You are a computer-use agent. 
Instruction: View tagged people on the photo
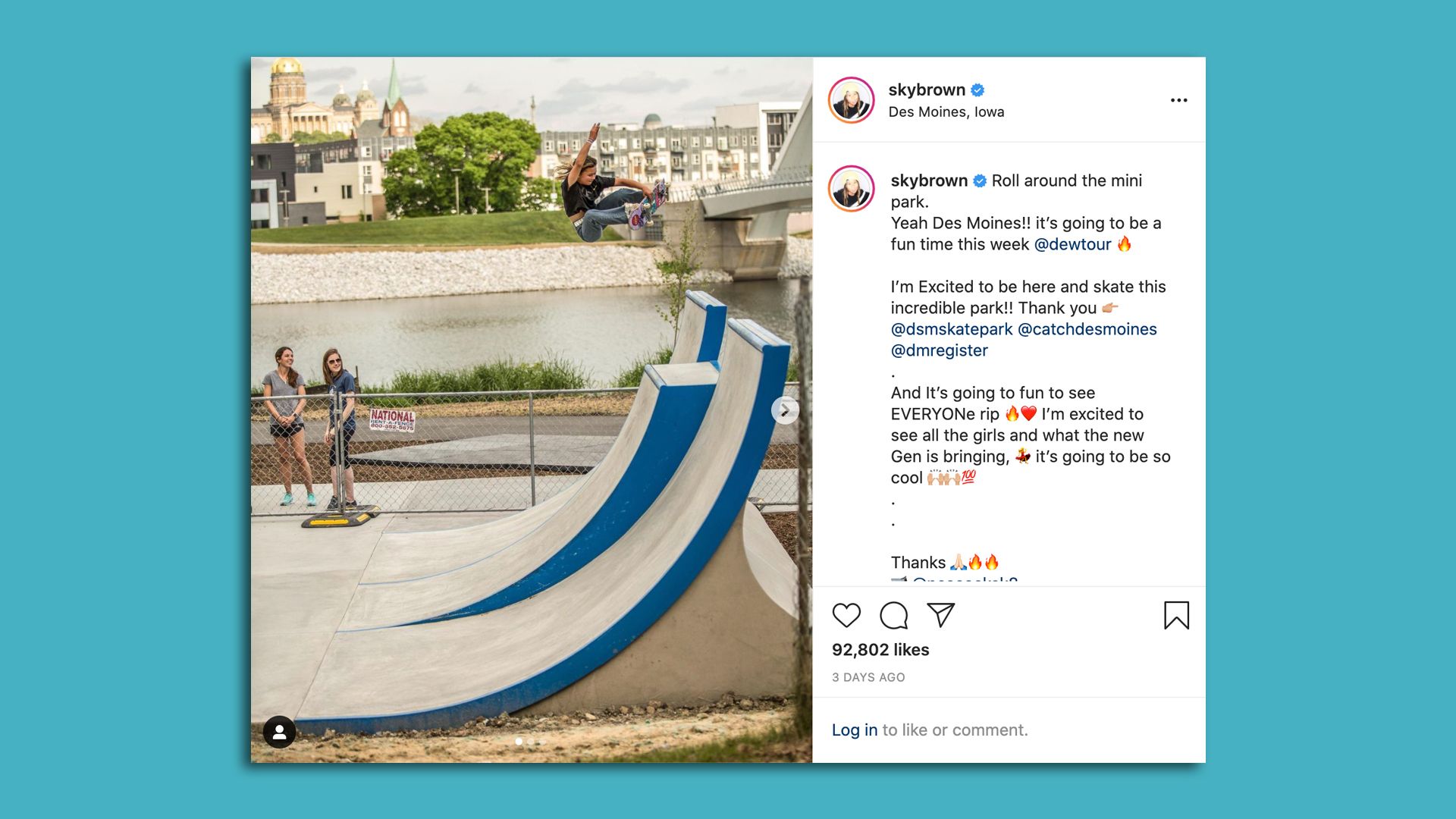(x=279, y=732)
